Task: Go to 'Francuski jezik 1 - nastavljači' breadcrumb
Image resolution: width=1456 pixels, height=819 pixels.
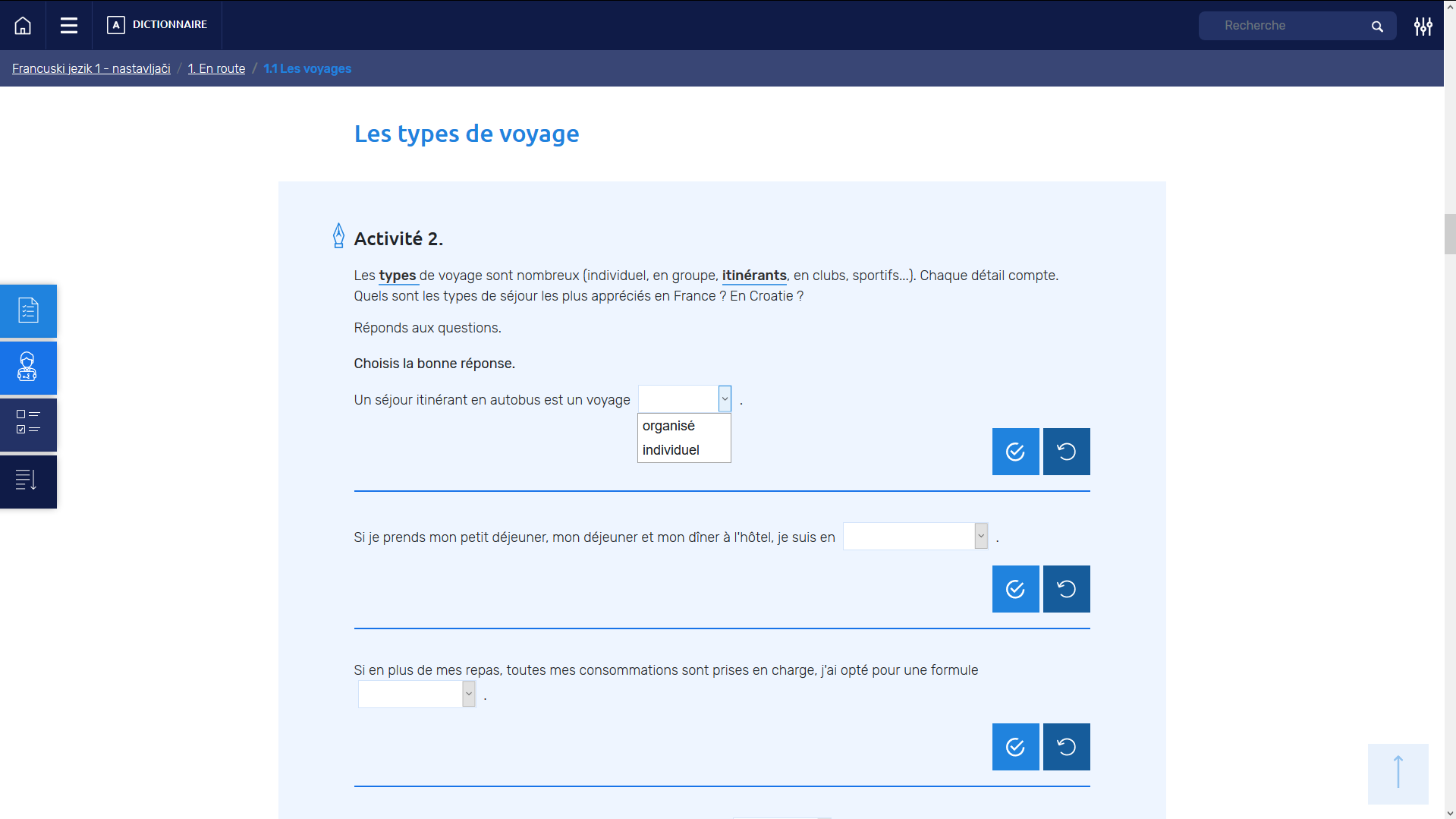Action: 91,68
